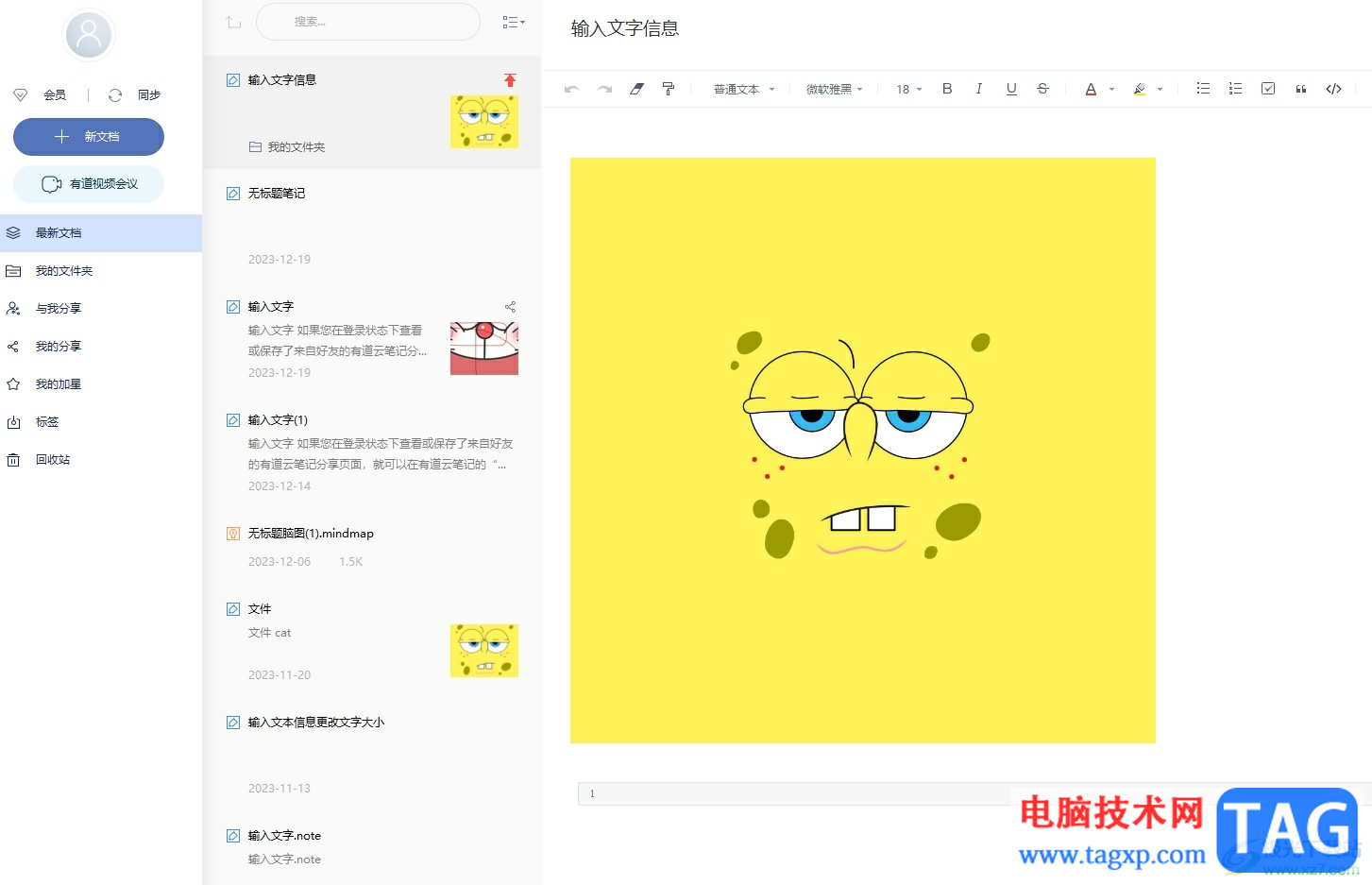Select the clear formatting eraser
1372x885 pixels.
point(636,89)
